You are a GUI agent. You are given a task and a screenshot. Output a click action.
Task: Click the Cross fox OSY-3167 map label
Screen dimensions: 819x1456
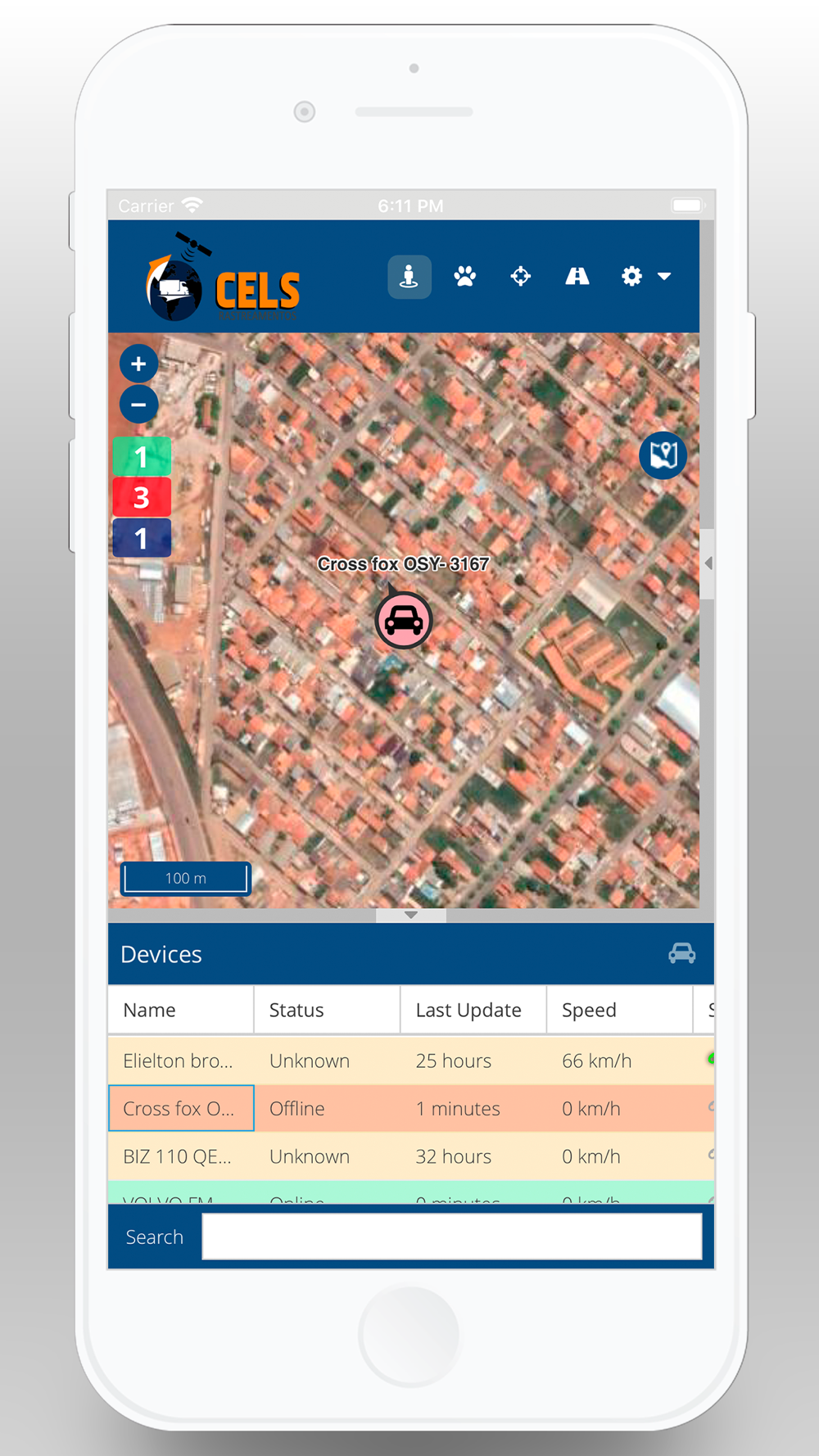404,564
